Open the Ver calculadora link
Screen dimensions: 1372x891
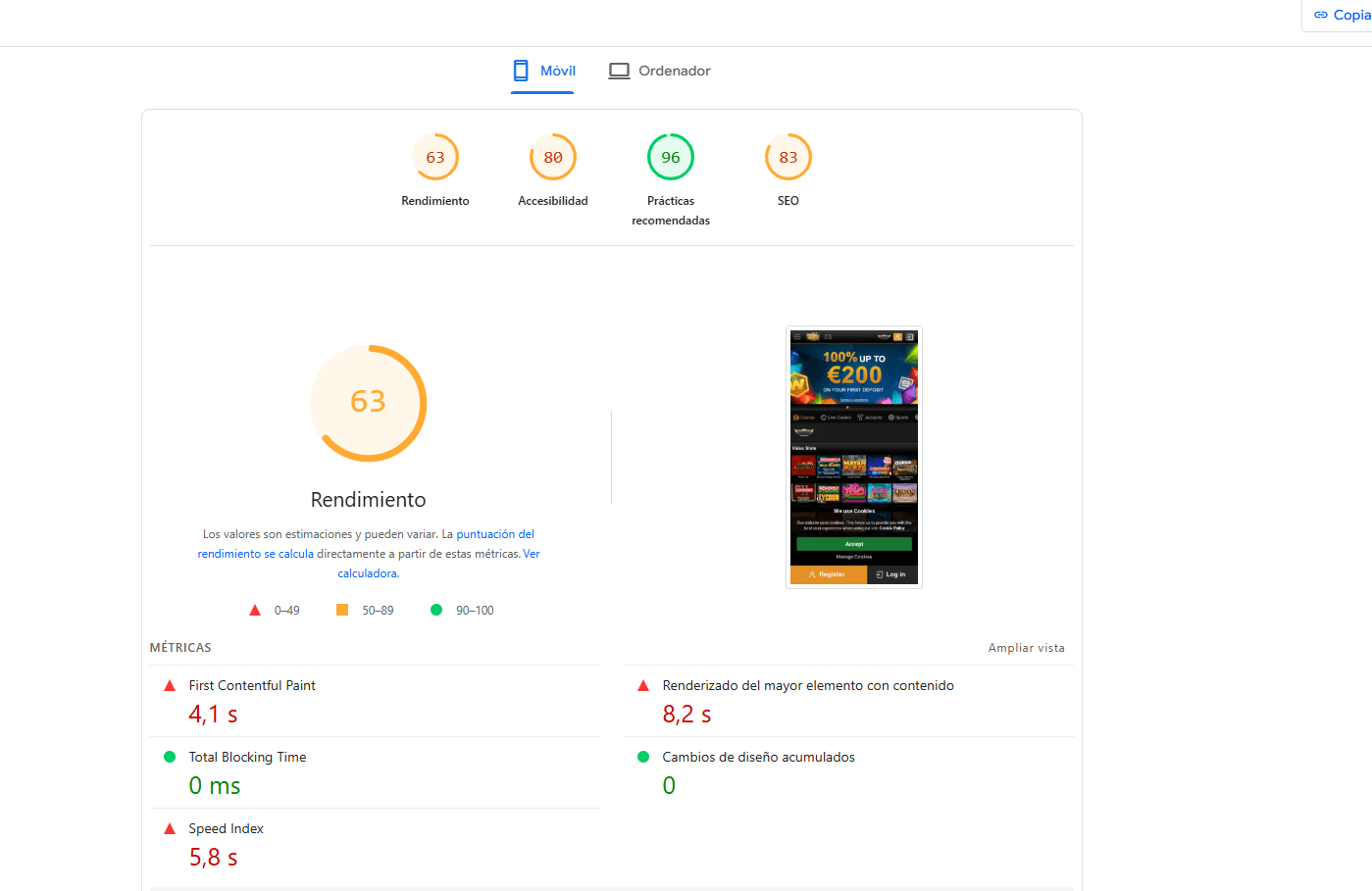(438, 564)
